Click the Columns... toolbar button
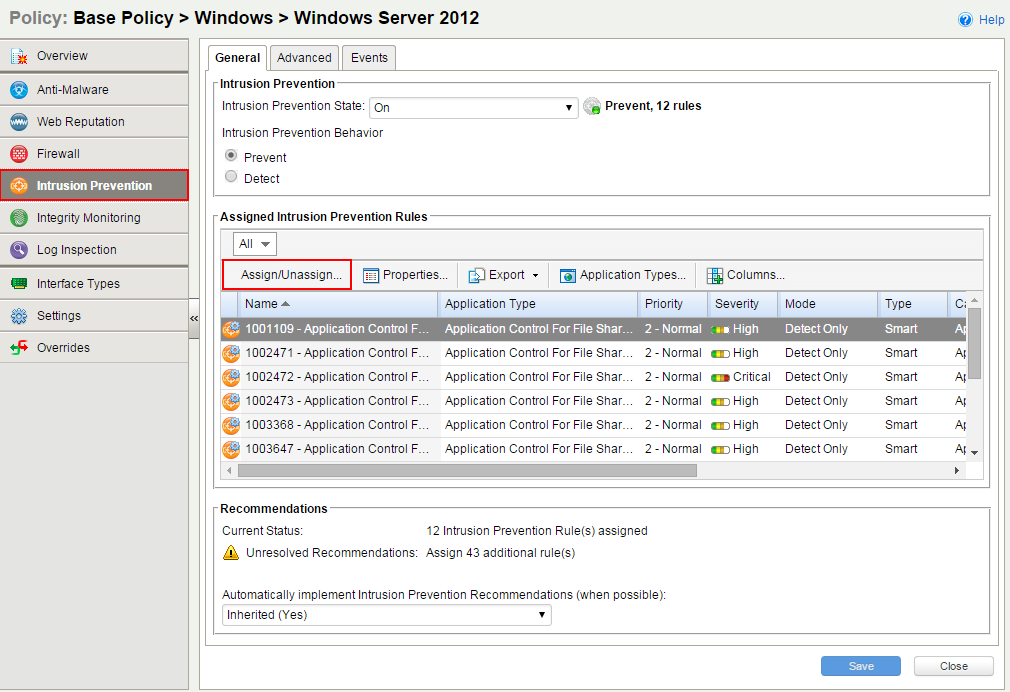The width and height of the screenshot is (1010, 692). pyautogui.click(x=746, y=275)
